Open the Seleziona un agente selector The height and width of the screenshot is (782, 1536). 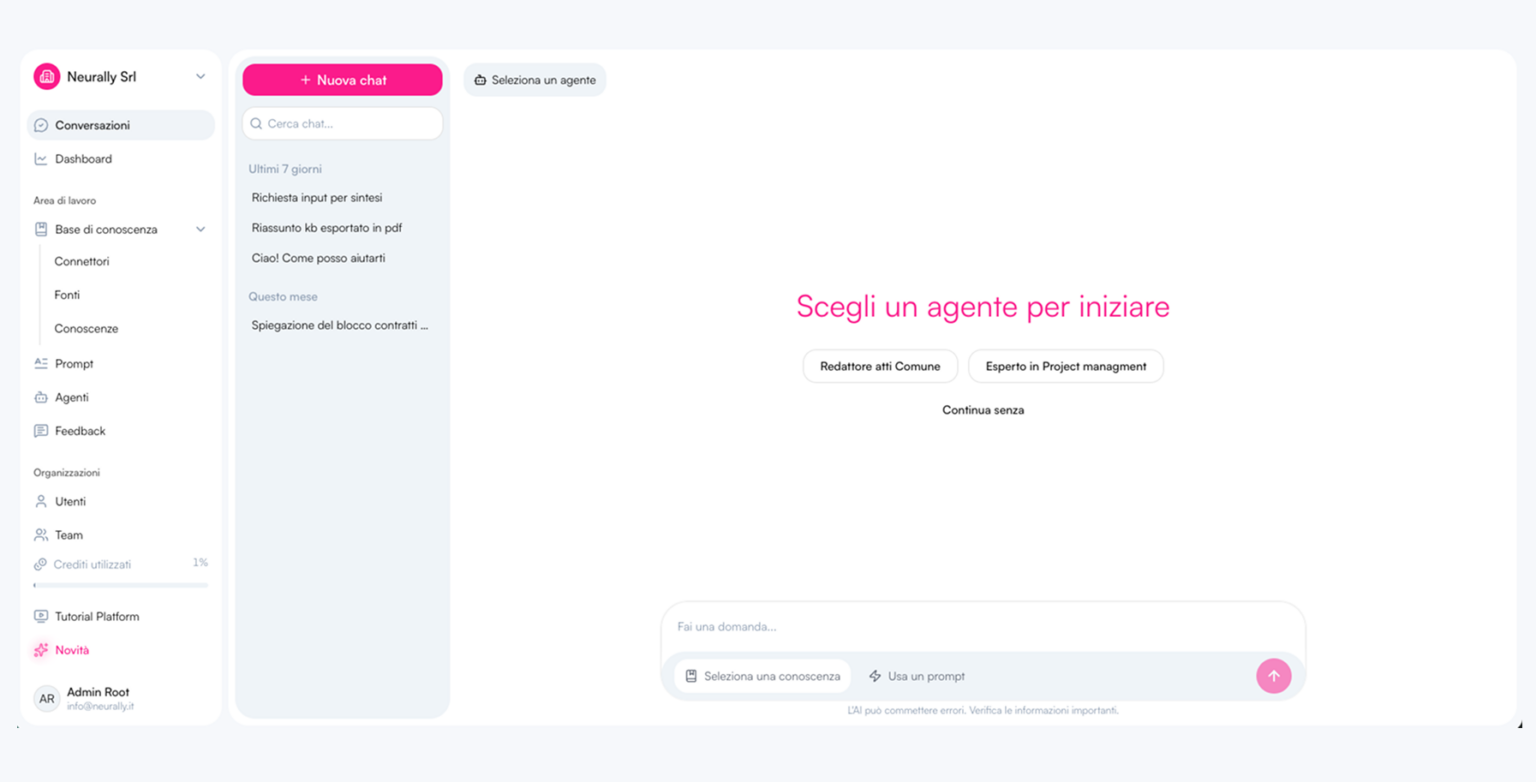click(x=535, y=80)
